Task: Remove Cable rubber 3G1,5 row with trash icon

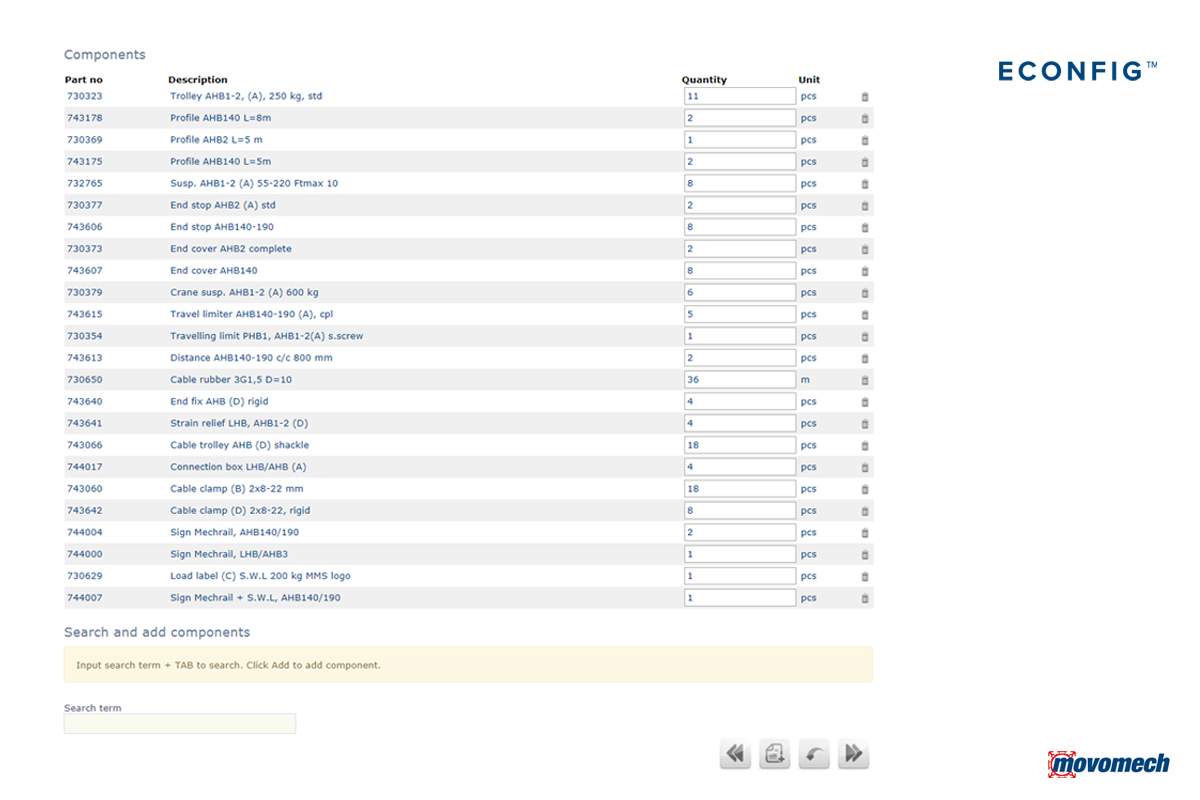Action: tap(865, 380)
